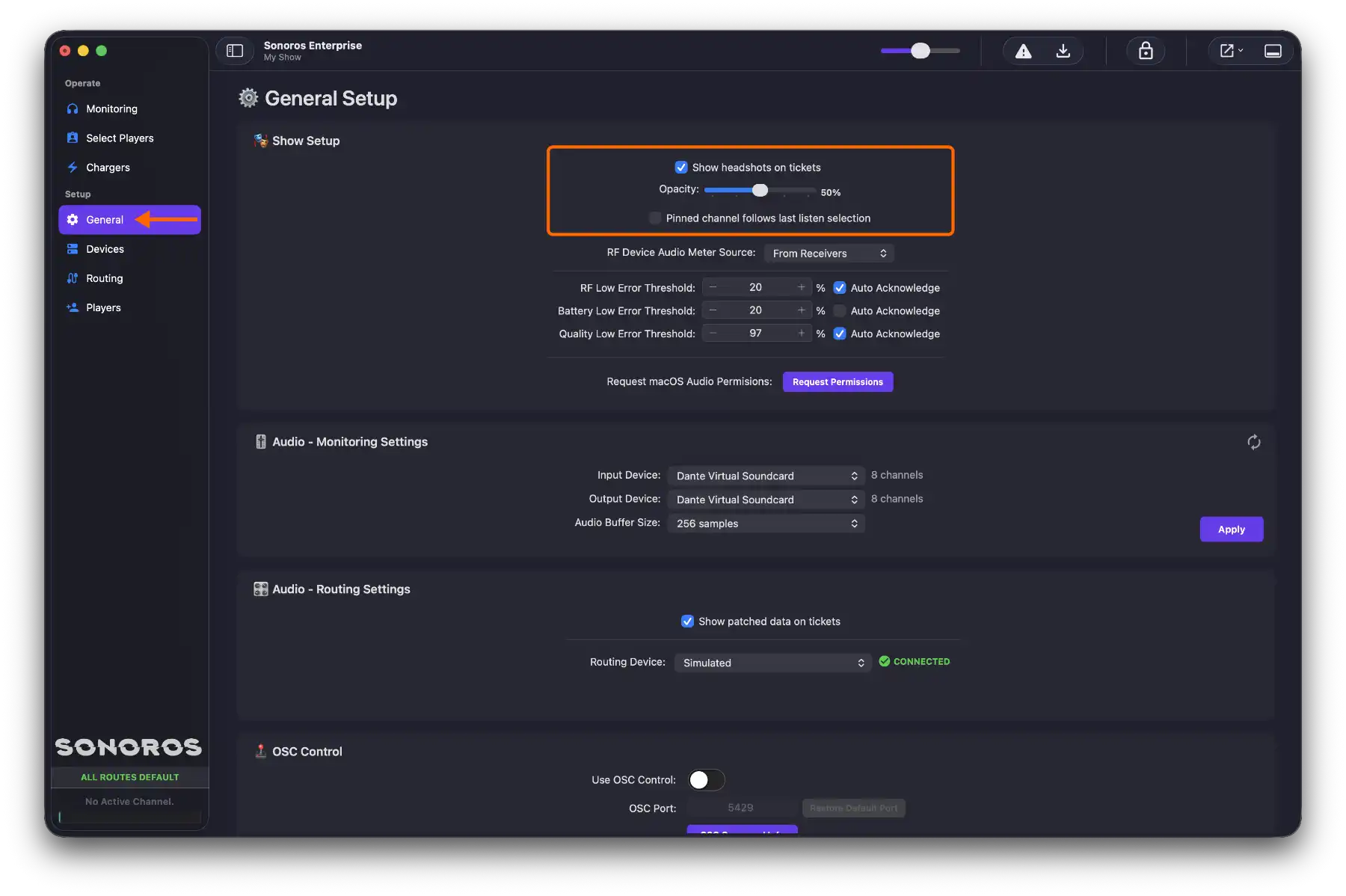Open the warning alerts icon
The width and height of the screenshot is (1346, 896).
1023,51
